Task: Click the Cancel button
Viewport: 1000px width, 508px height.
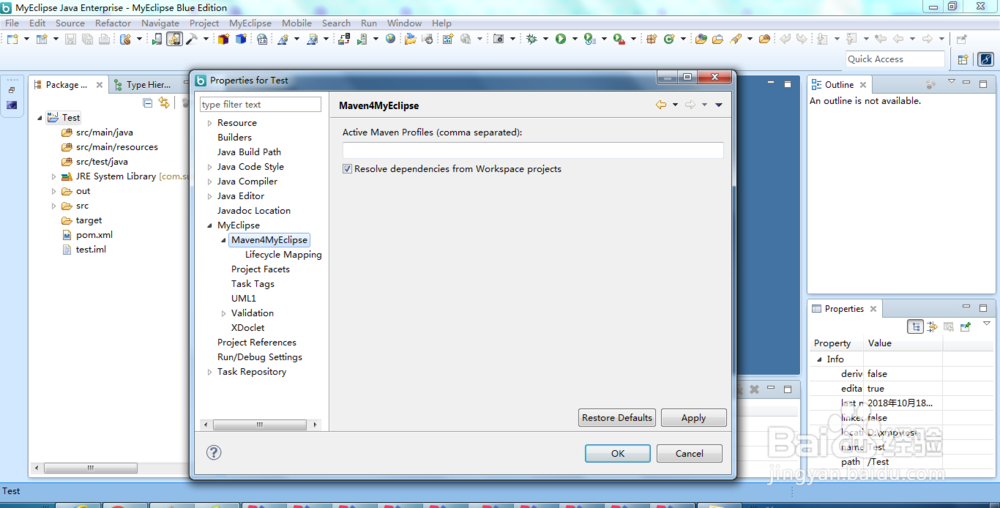Action: [x=689, y=453]
